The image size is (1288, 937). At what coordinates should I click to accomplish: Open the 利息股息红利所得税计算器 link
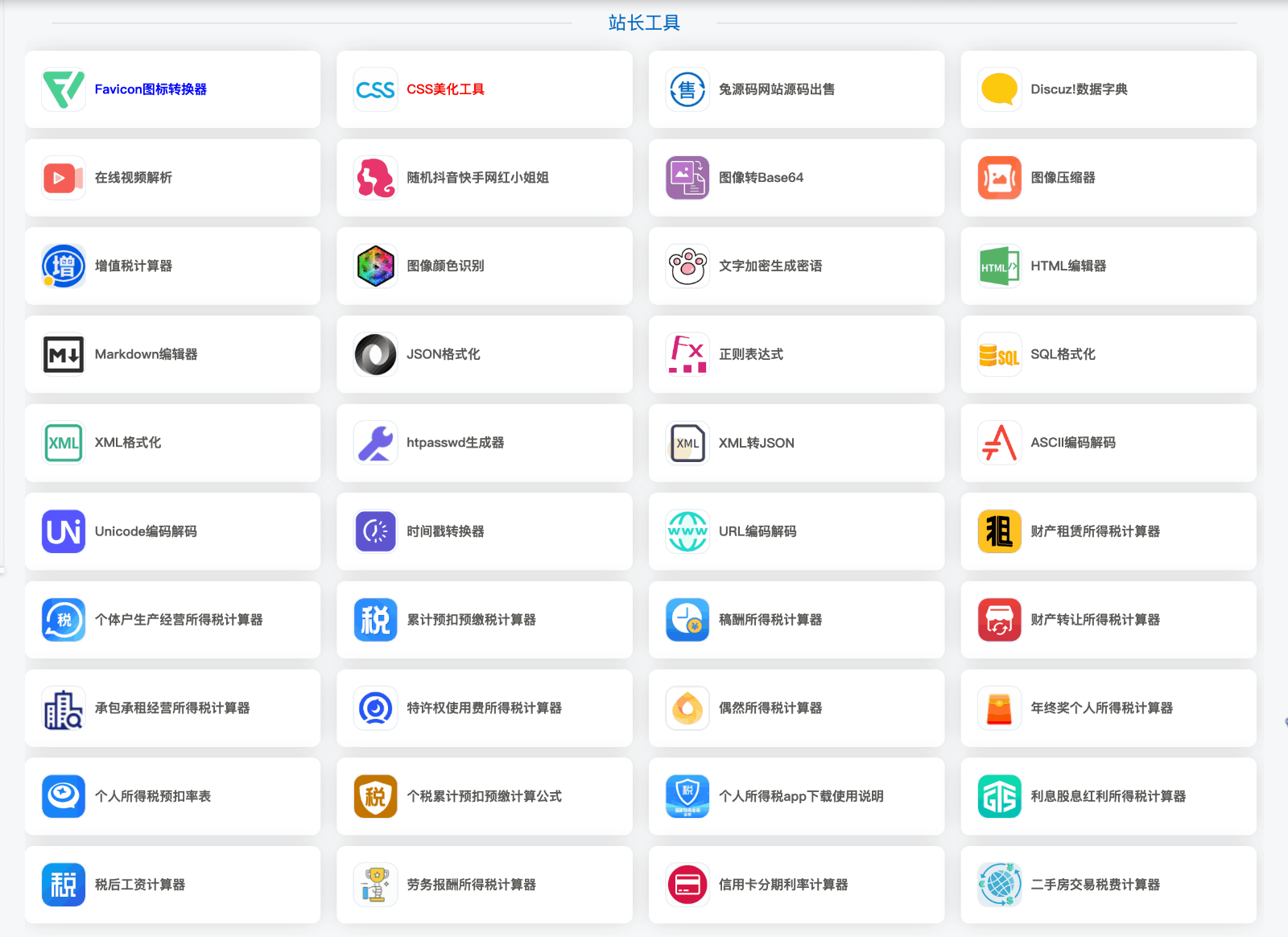tap(1108, 796)
